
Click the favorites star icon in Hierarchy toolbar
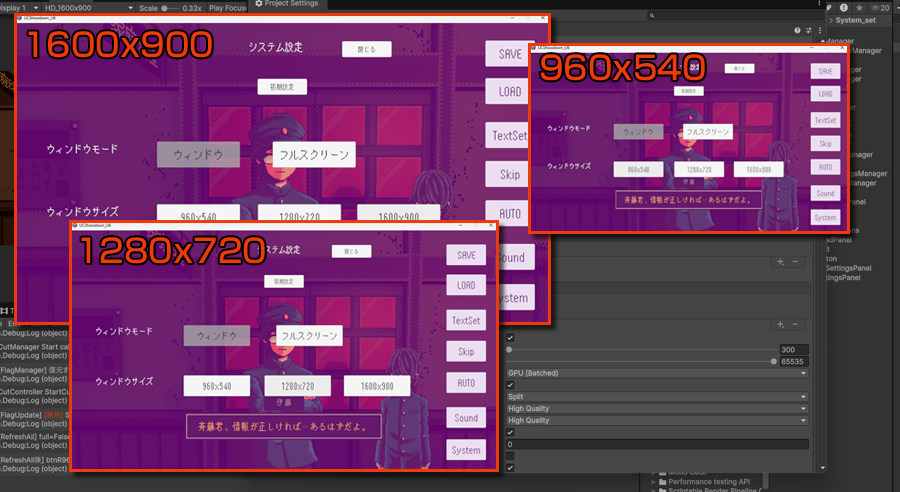coord(859,6)
